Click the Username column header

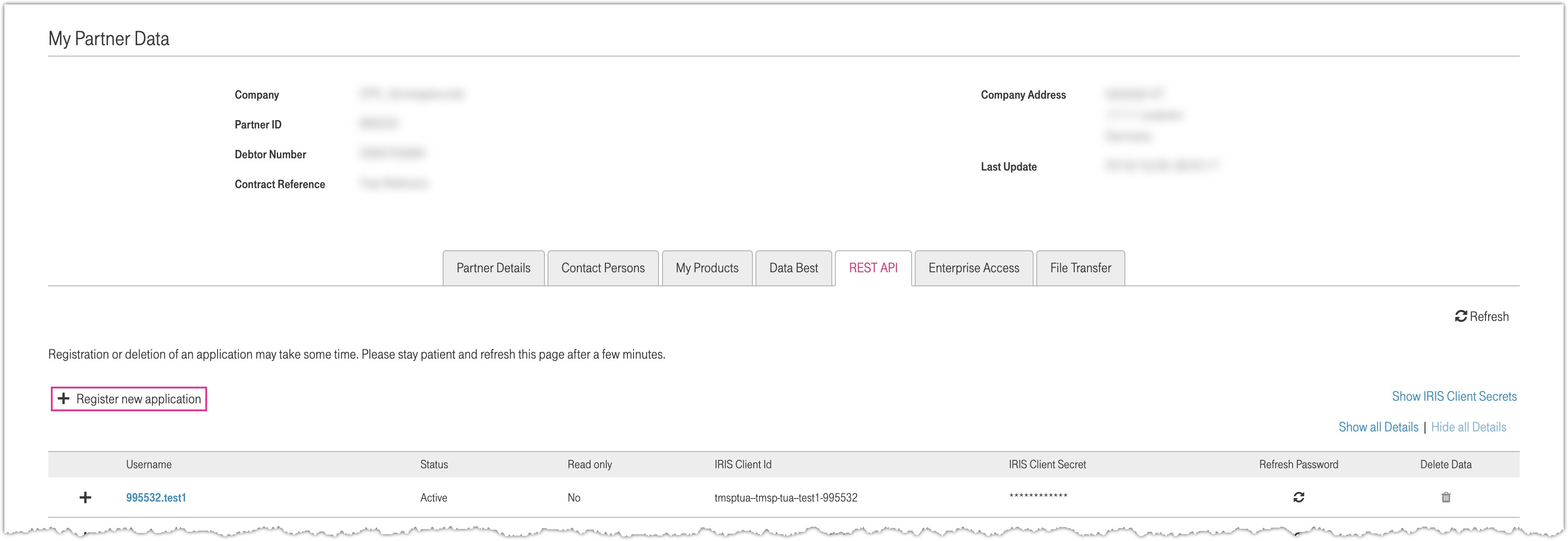(149, 464)
